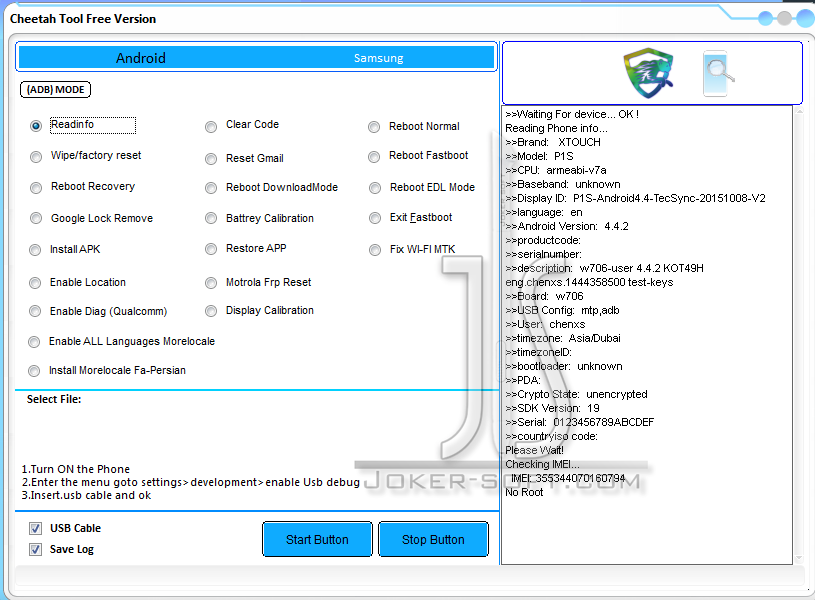Click the SDK Version: 19 line
815x600 pixels.
pos(553,408)
